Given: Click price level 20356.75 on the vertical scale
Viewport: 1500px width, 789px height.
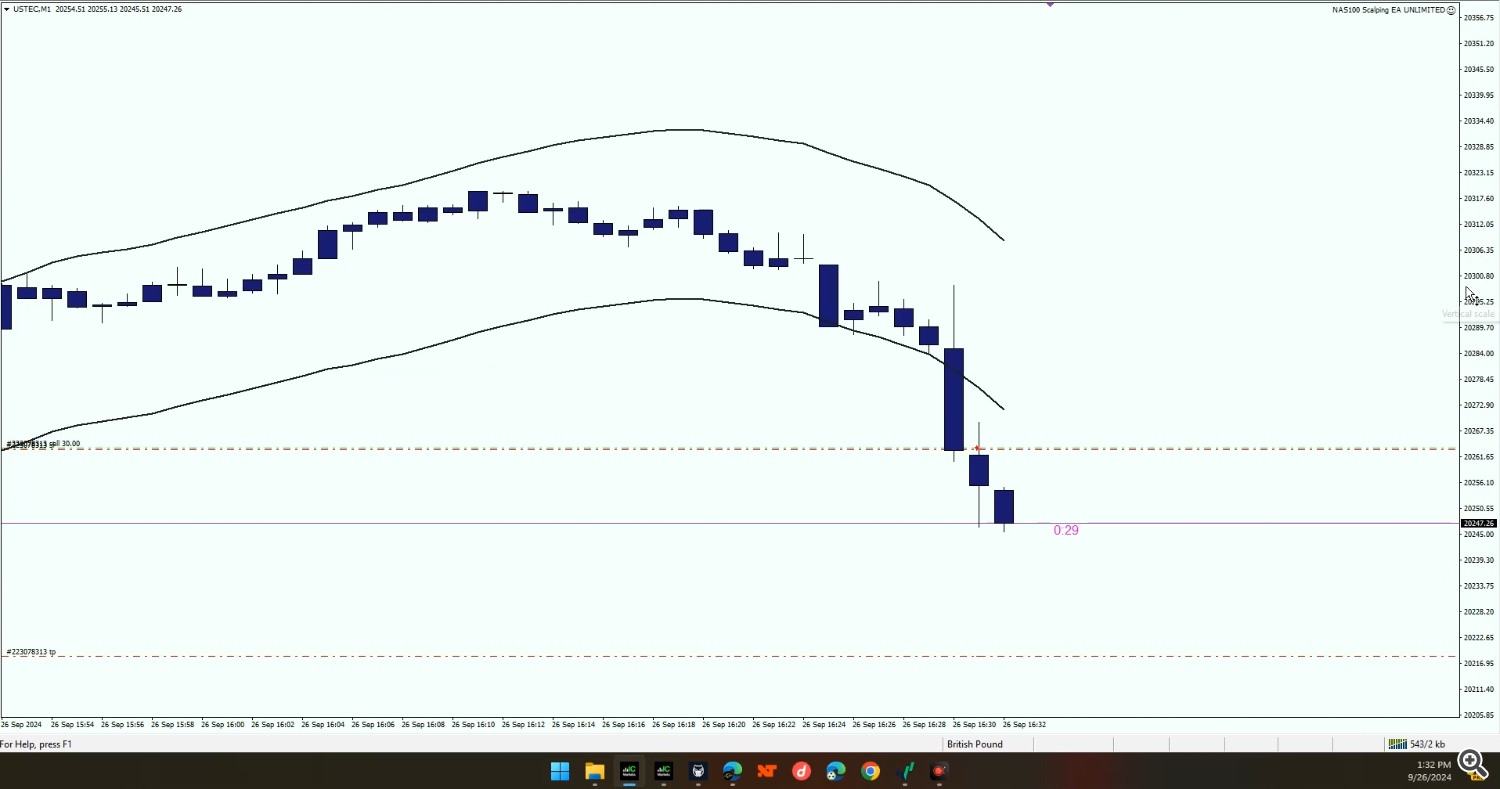Looking at the screenshot, I should pos(1478,18).
